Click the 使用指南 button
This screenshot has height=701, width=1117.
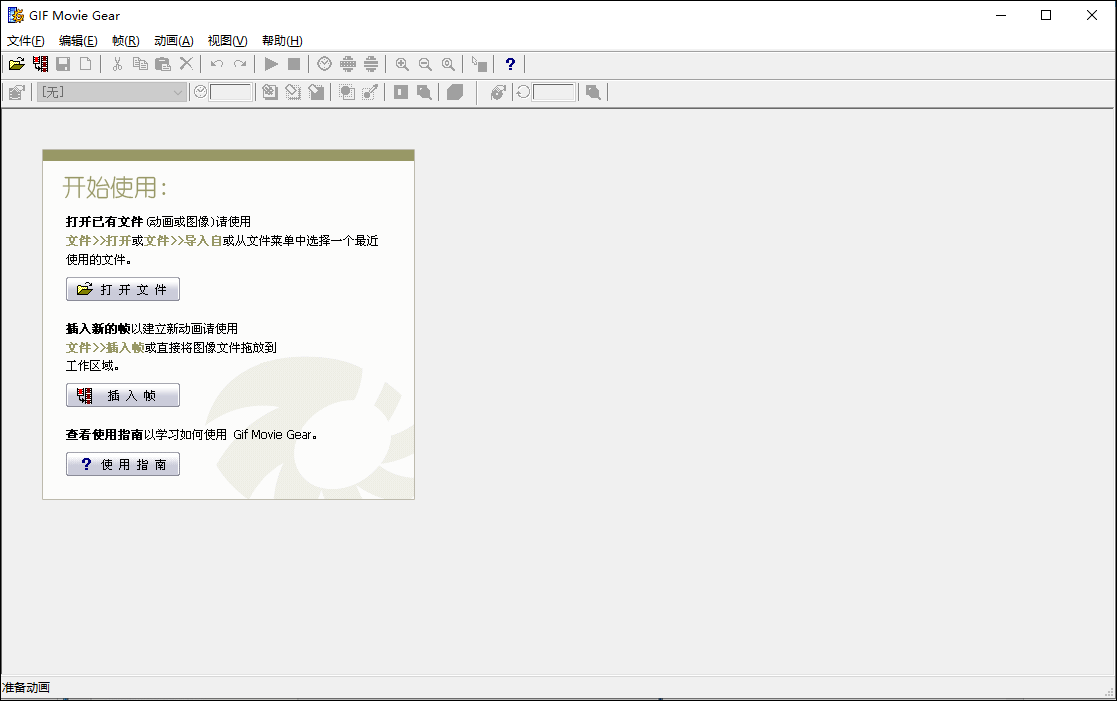click(x=123, y=464)
